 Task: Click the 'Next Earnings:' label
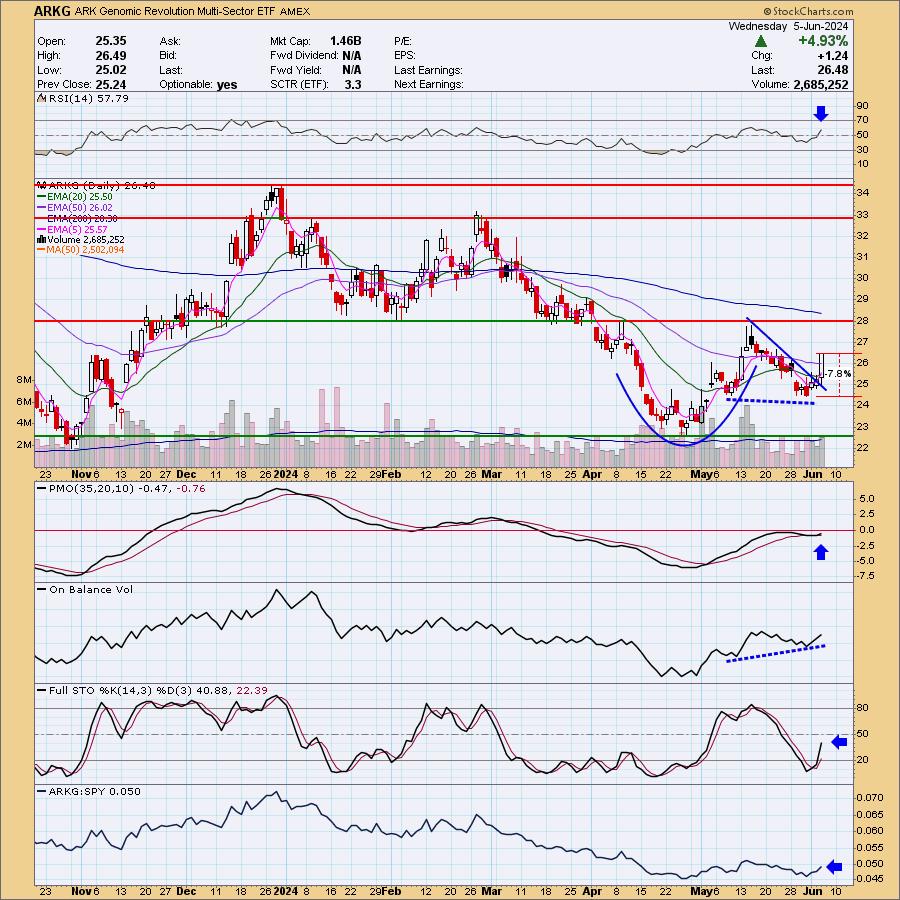coord(428,84)
